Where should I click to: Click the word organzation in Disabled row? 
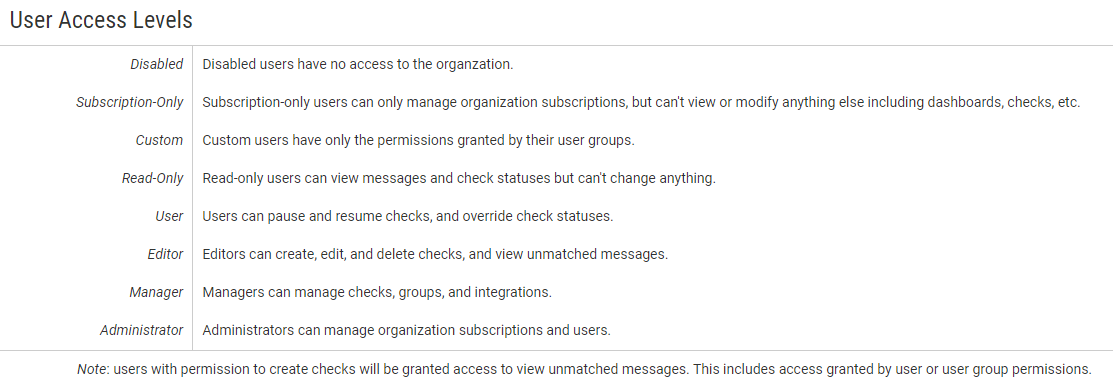(476, 65)
